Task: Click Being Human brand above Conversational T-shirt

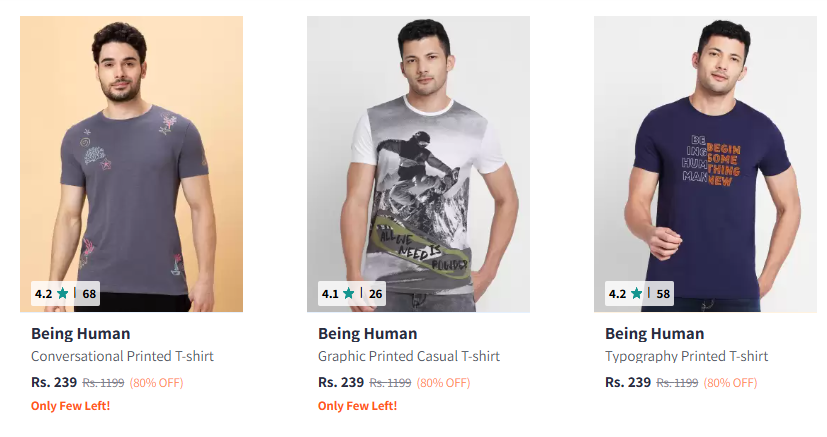Action: tap(81, 334)
